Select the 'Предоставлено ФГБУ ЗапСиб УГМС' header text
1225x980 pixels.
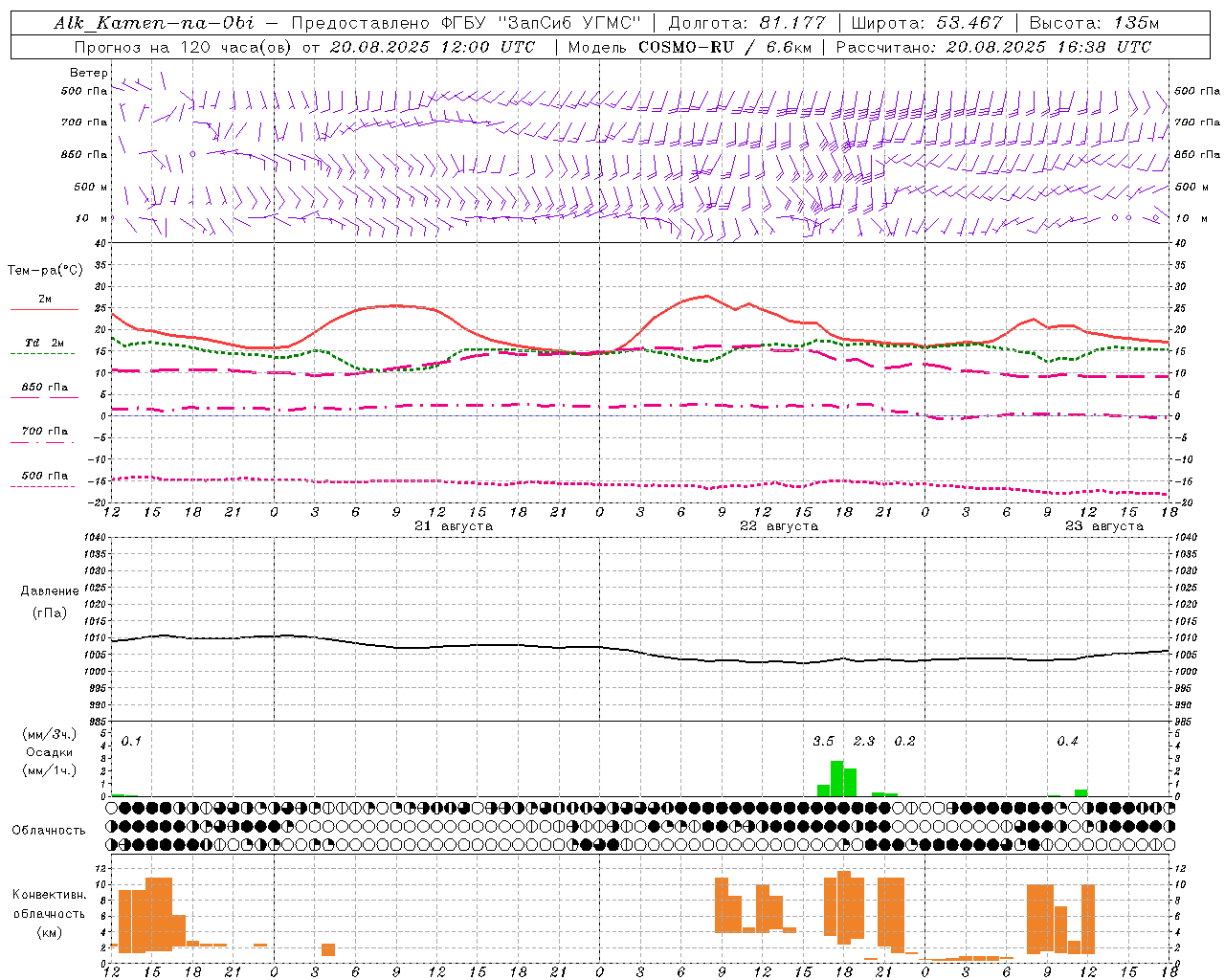[x=466, y=23]
